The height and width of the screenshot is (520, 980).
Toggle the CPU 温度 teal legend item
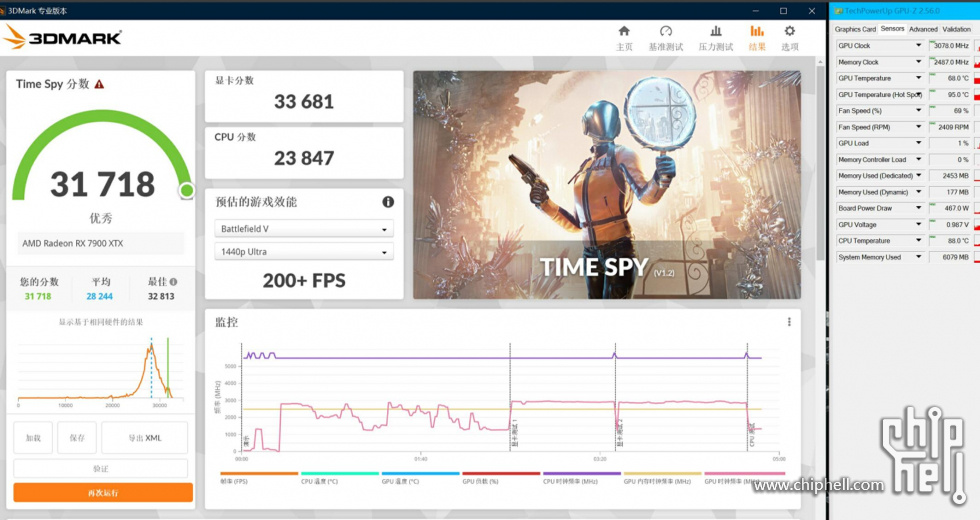(339, 478)
